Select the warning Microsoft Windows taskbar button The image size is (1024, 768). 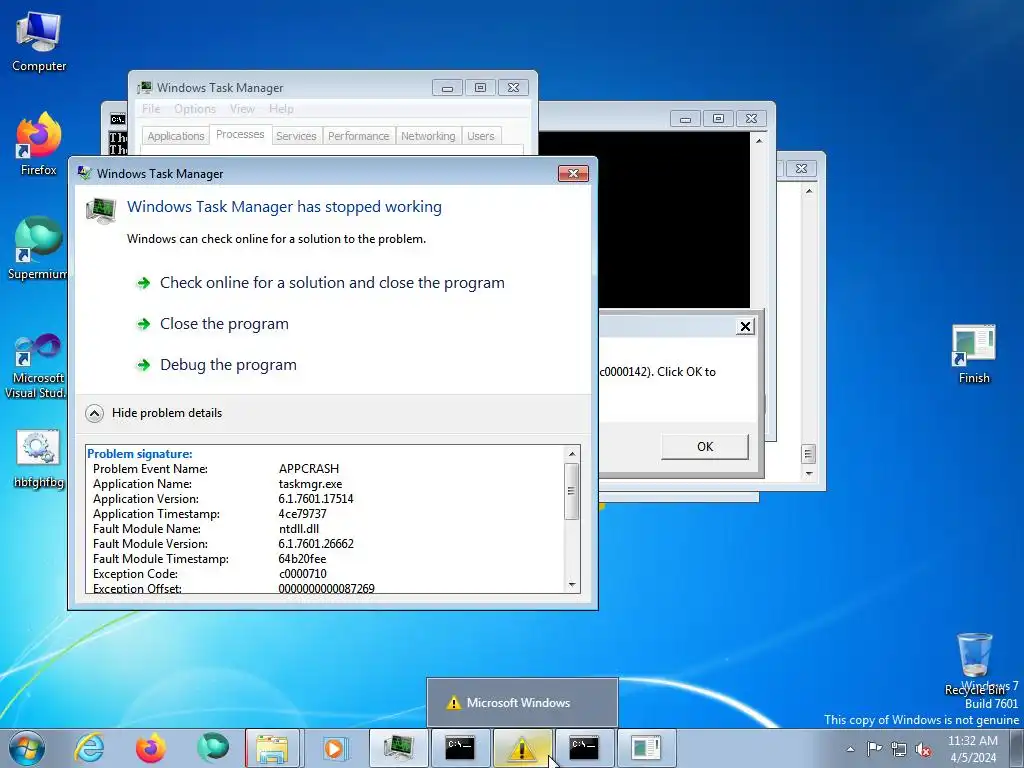tap(522, 748)
